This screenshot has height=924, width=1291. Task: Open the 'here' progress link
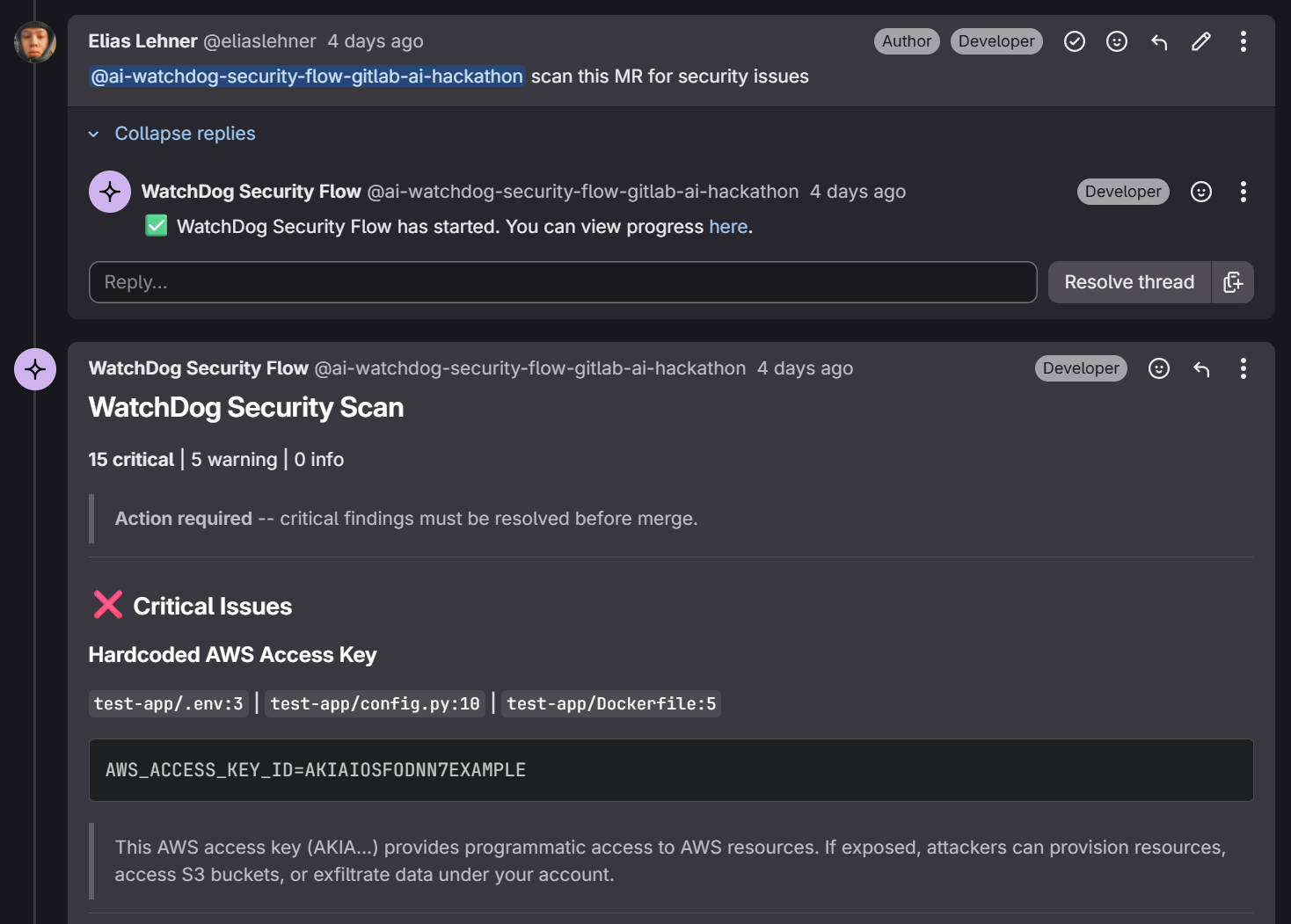728,227
